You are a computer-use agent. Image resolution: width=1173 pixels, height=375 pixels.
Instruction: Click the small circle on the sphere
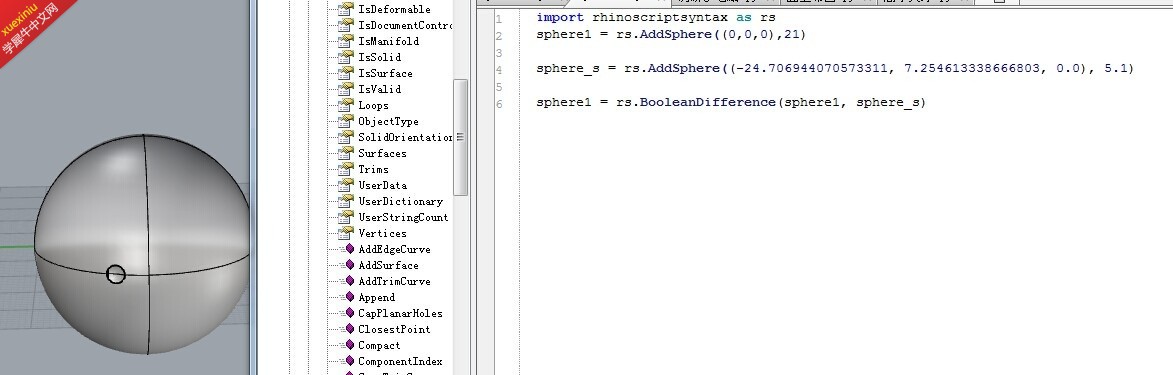[x=115, y=274]
